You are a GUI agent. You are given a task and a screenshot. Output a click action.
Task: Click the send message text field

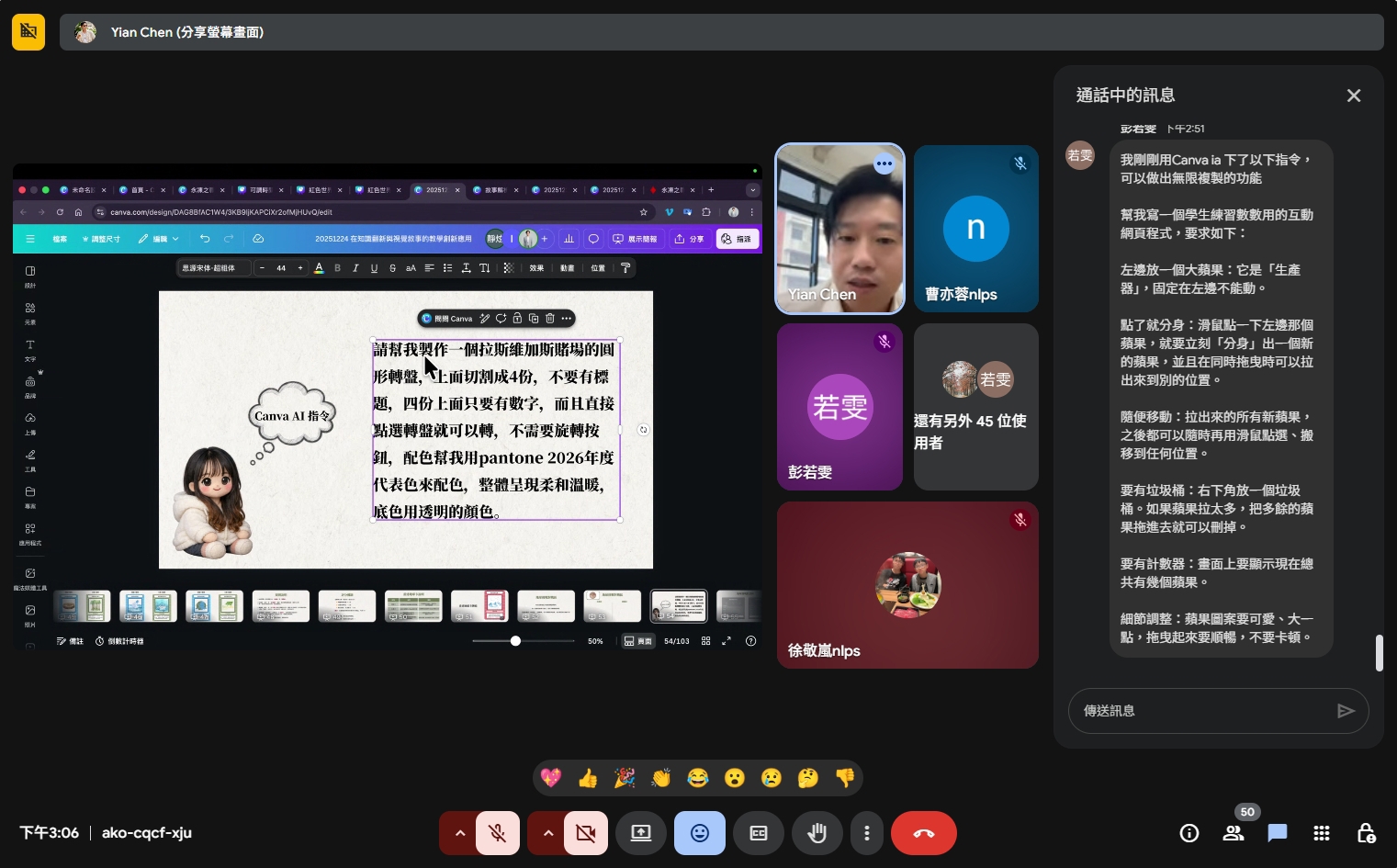1203,711
